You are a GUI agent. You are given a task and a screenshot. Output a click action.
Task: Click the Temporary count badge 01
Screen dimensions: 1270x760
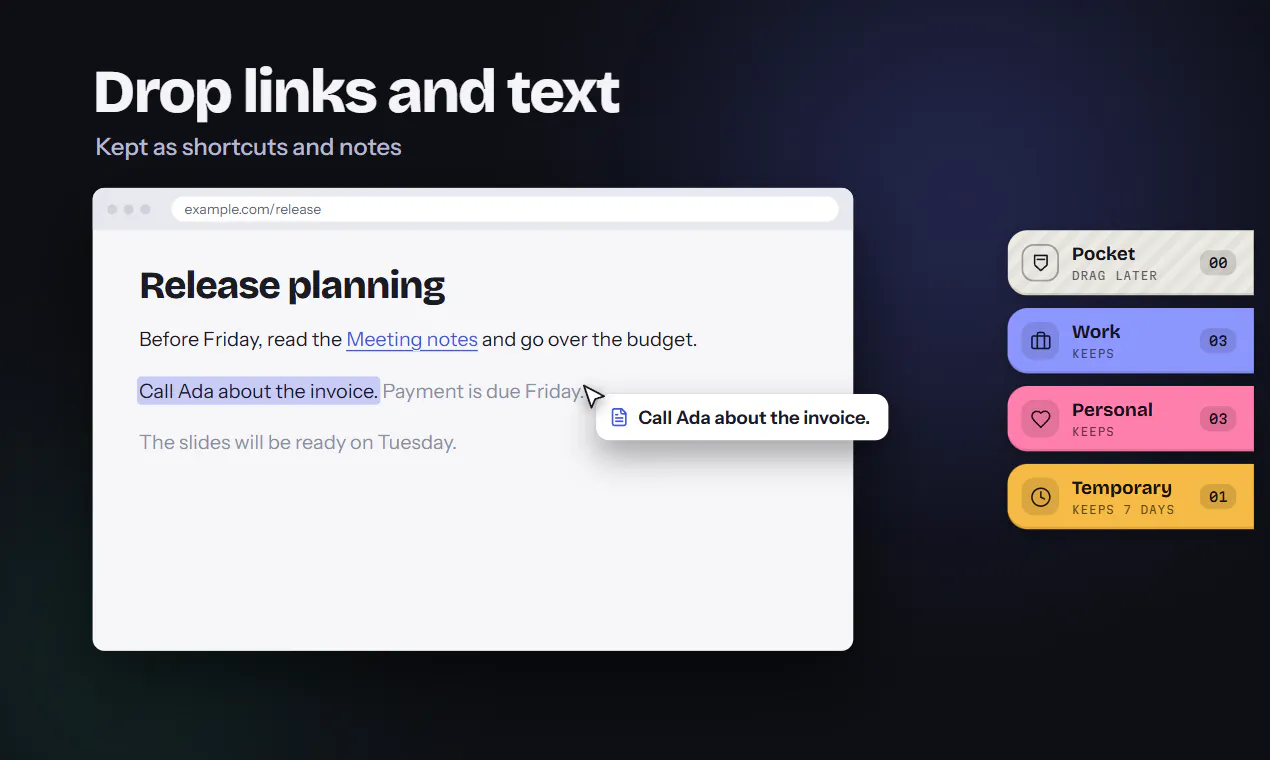coord(1218,497)
